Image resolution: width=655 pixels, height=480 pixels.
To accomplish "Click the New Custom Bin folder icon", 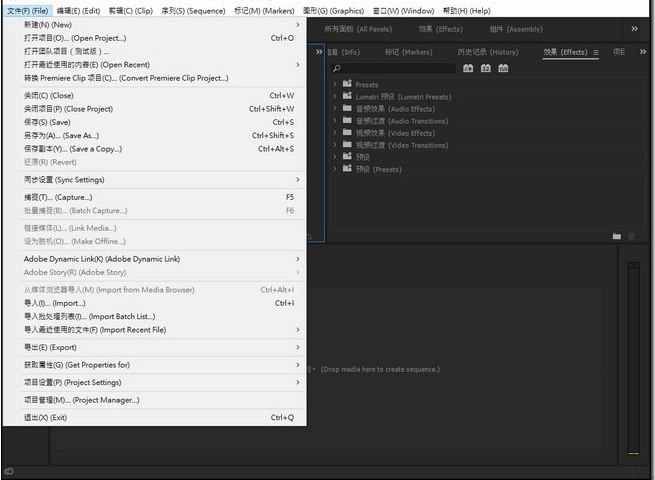I will (617, 236).
